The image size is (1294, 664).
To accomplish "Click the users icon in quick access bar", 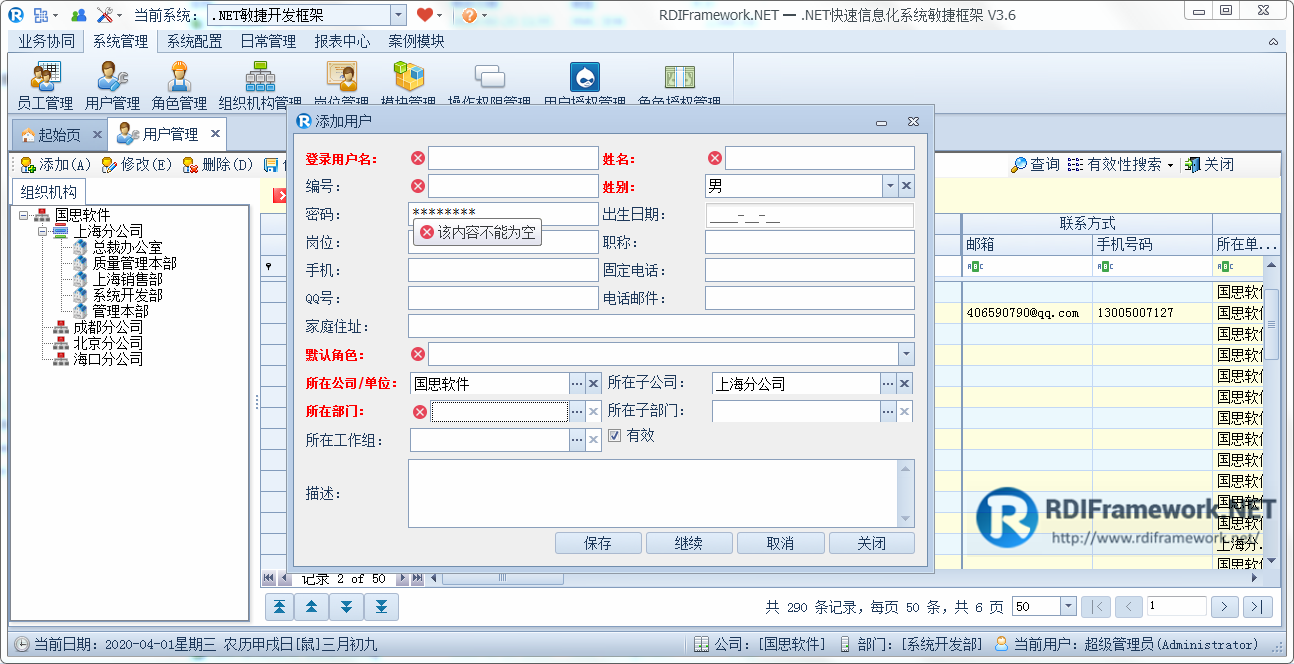I will (x=78, y=15).
